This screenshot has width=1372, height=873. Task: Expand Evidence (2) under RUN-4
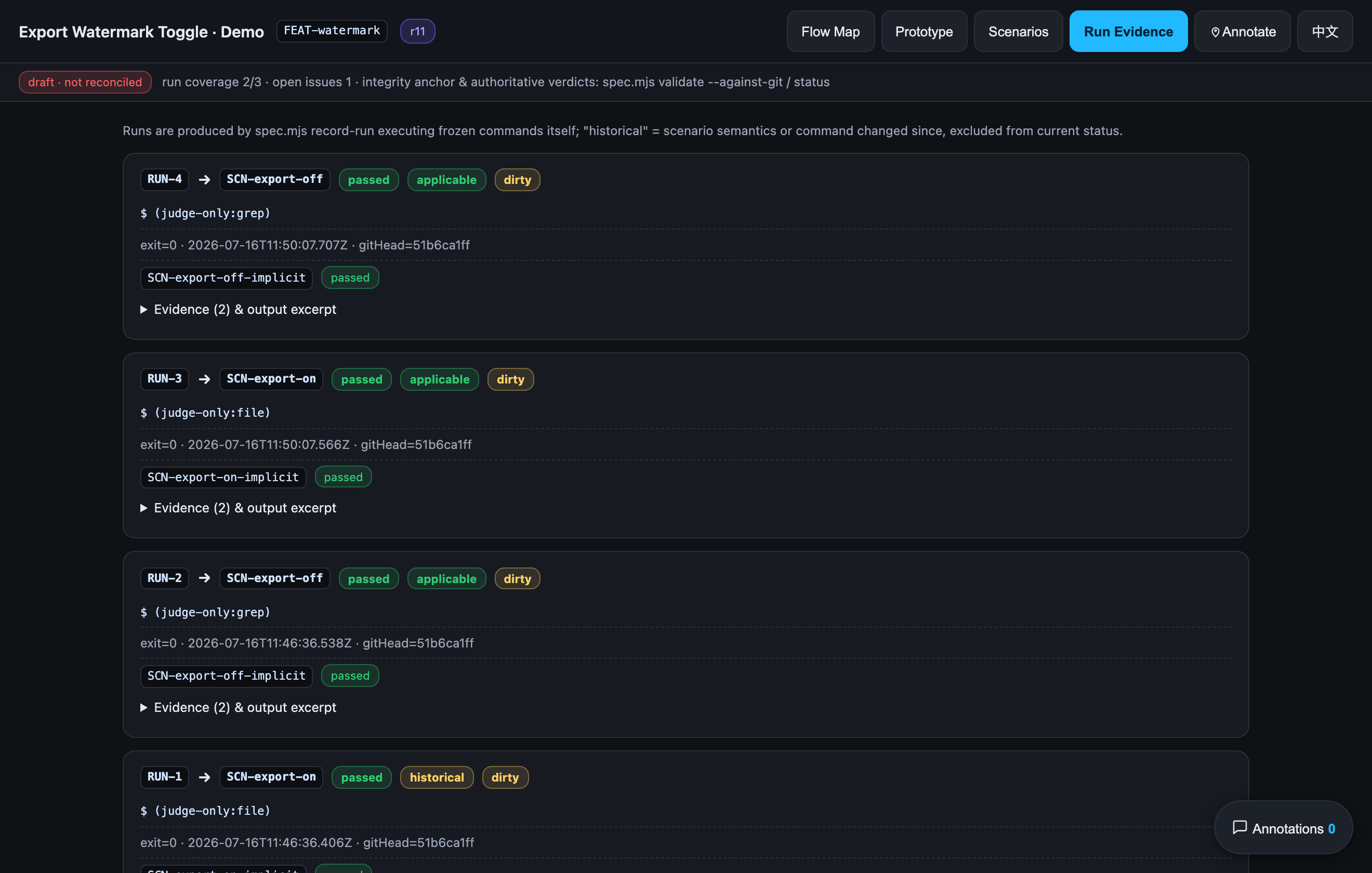(x=238, y=309)
